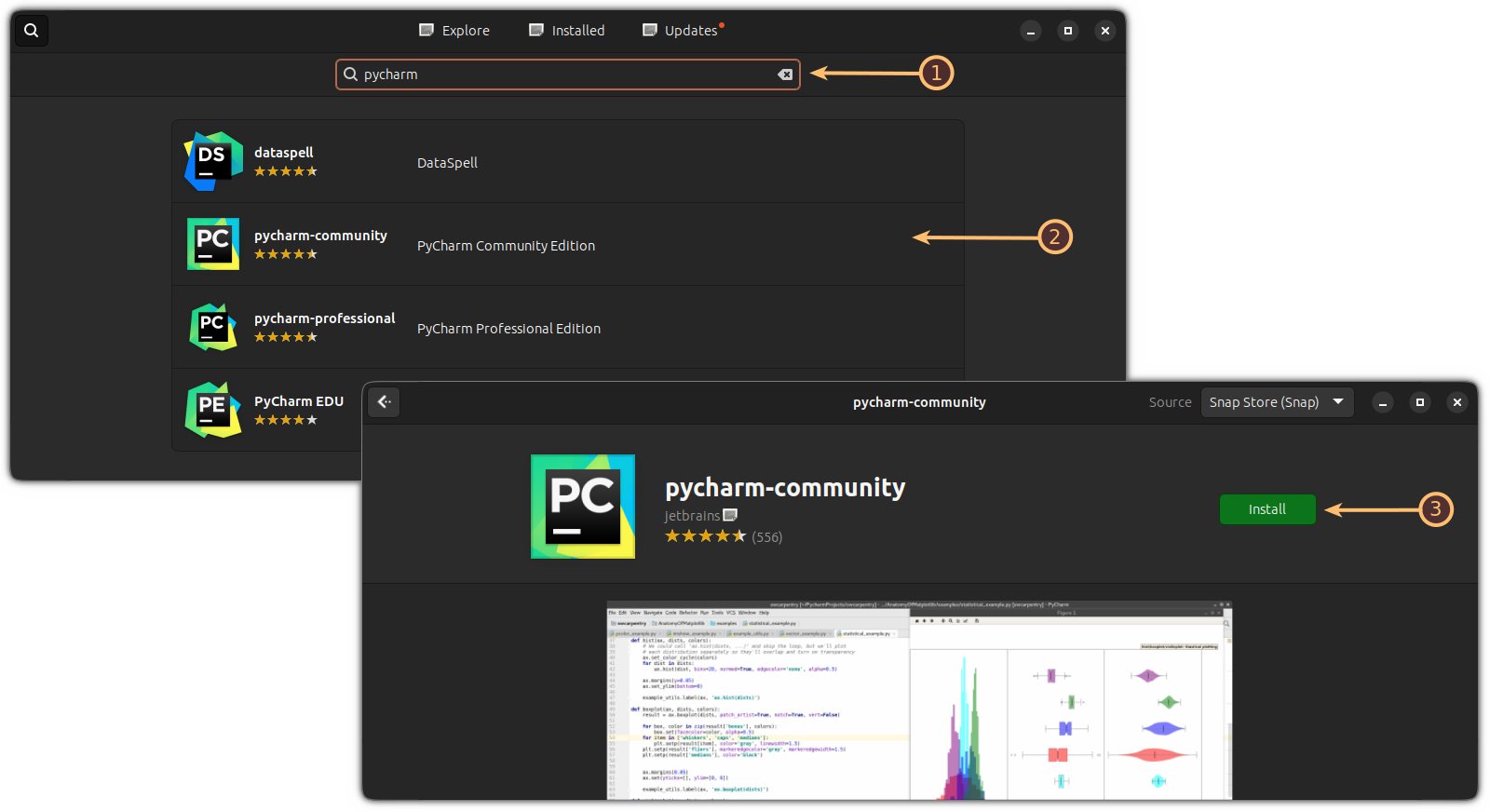The height and width of the screenshot is (812, 1490).
Task: Click the pycharm-professional app icon
Action: click(213, 327)
